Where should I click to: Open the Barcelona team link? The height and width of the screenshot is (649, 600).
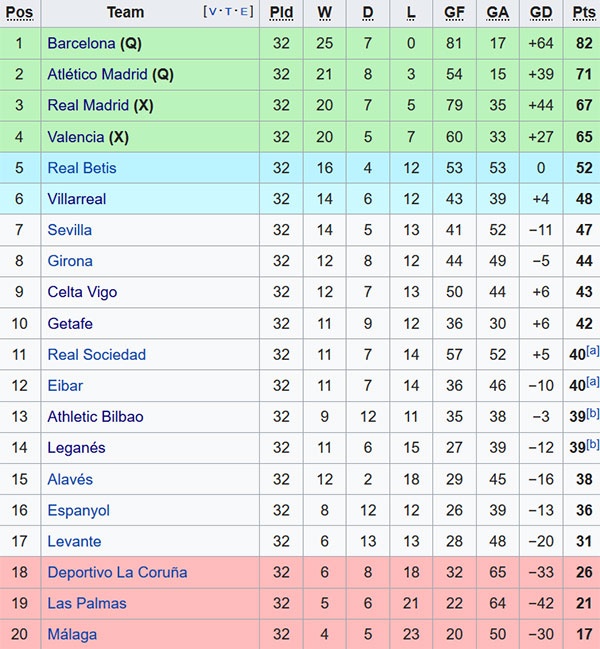coord(81,43)
